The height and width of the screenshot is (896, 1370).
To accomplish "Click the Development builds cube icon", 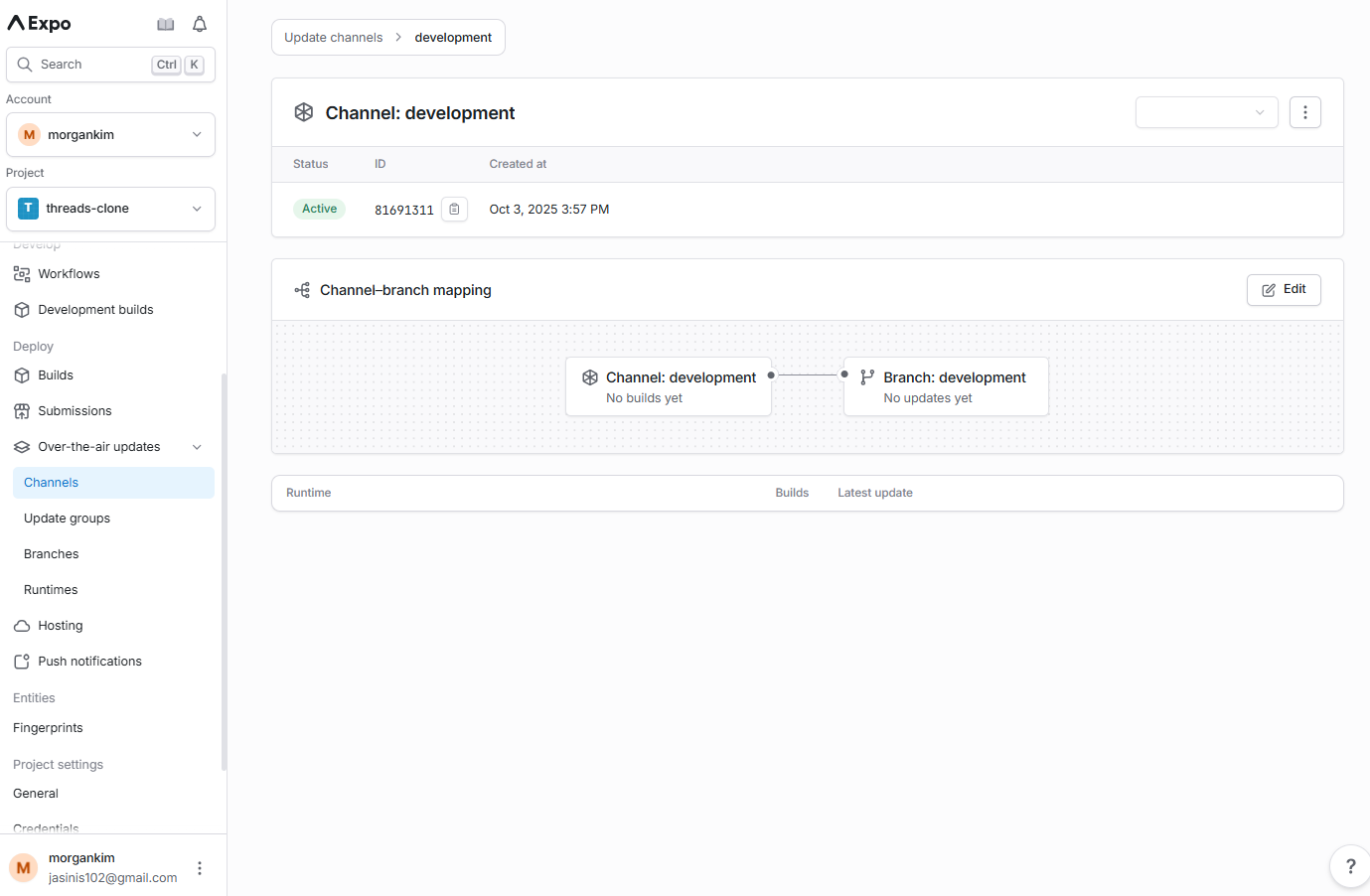I will [x=22, y=310].
